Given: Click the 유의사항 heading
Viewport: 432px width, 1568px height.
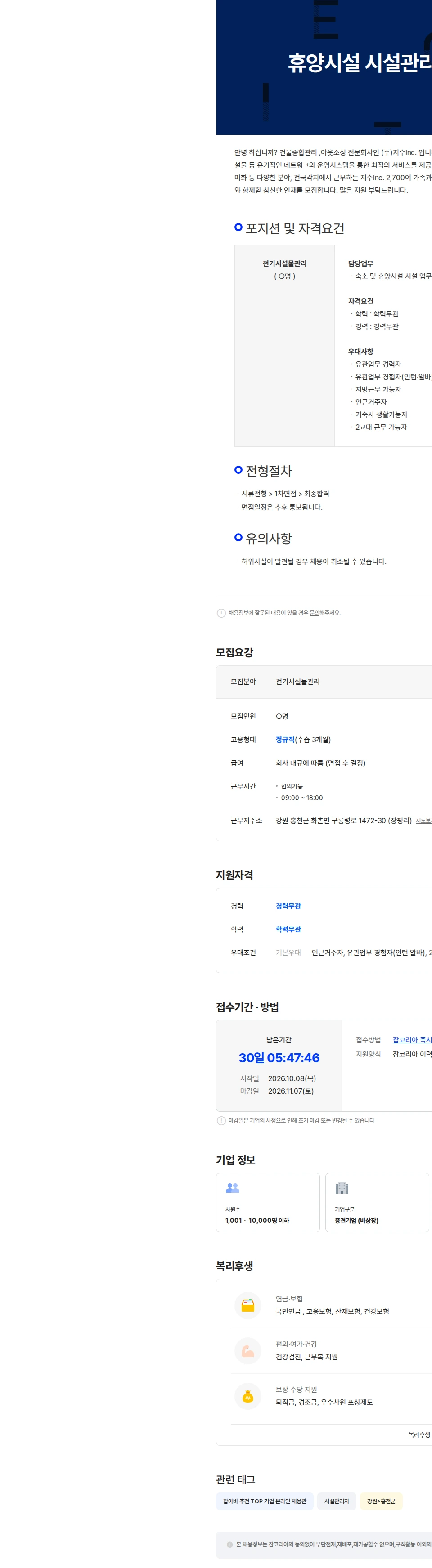Looking at the screenshot, I should [269, 538].
